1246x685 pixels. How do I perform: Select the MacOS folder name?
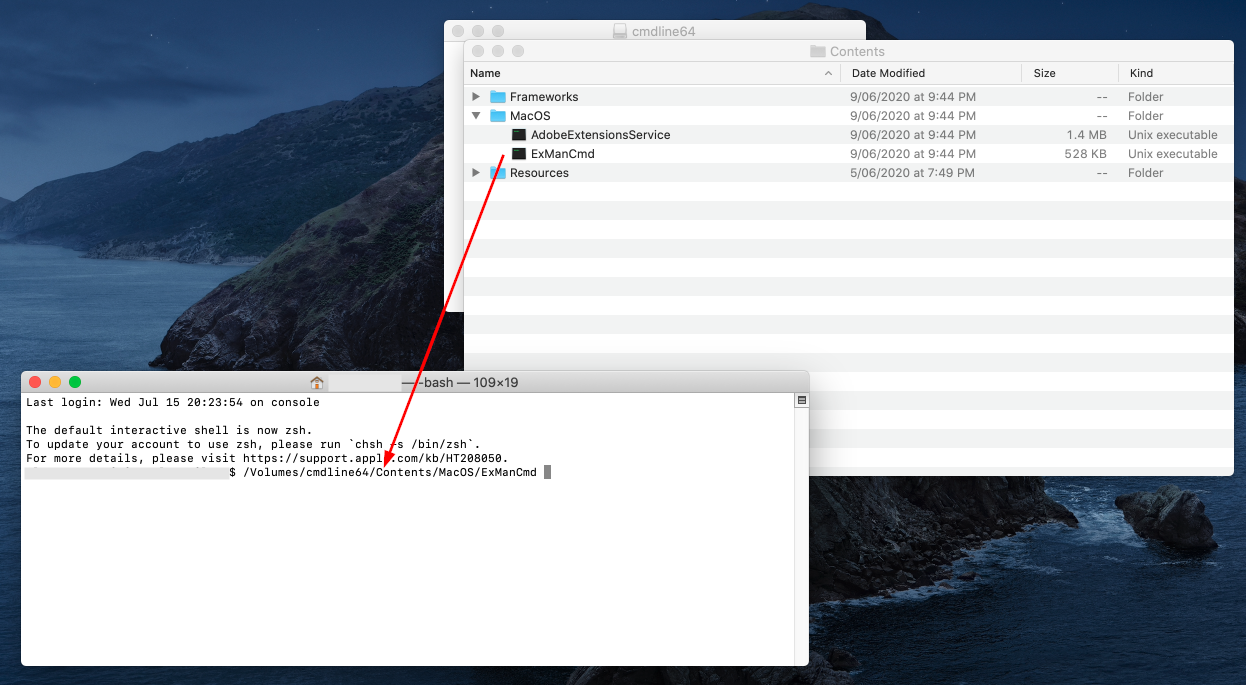(x=530, y=116)
